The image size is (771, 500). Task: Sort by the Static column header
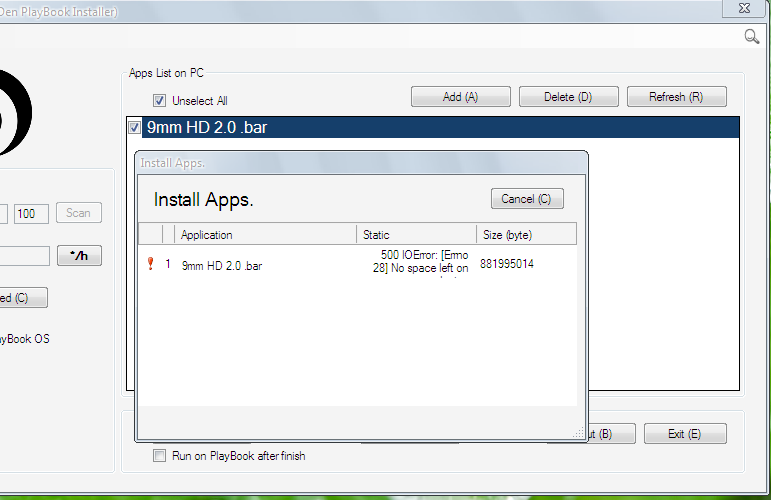click(416, 235)
